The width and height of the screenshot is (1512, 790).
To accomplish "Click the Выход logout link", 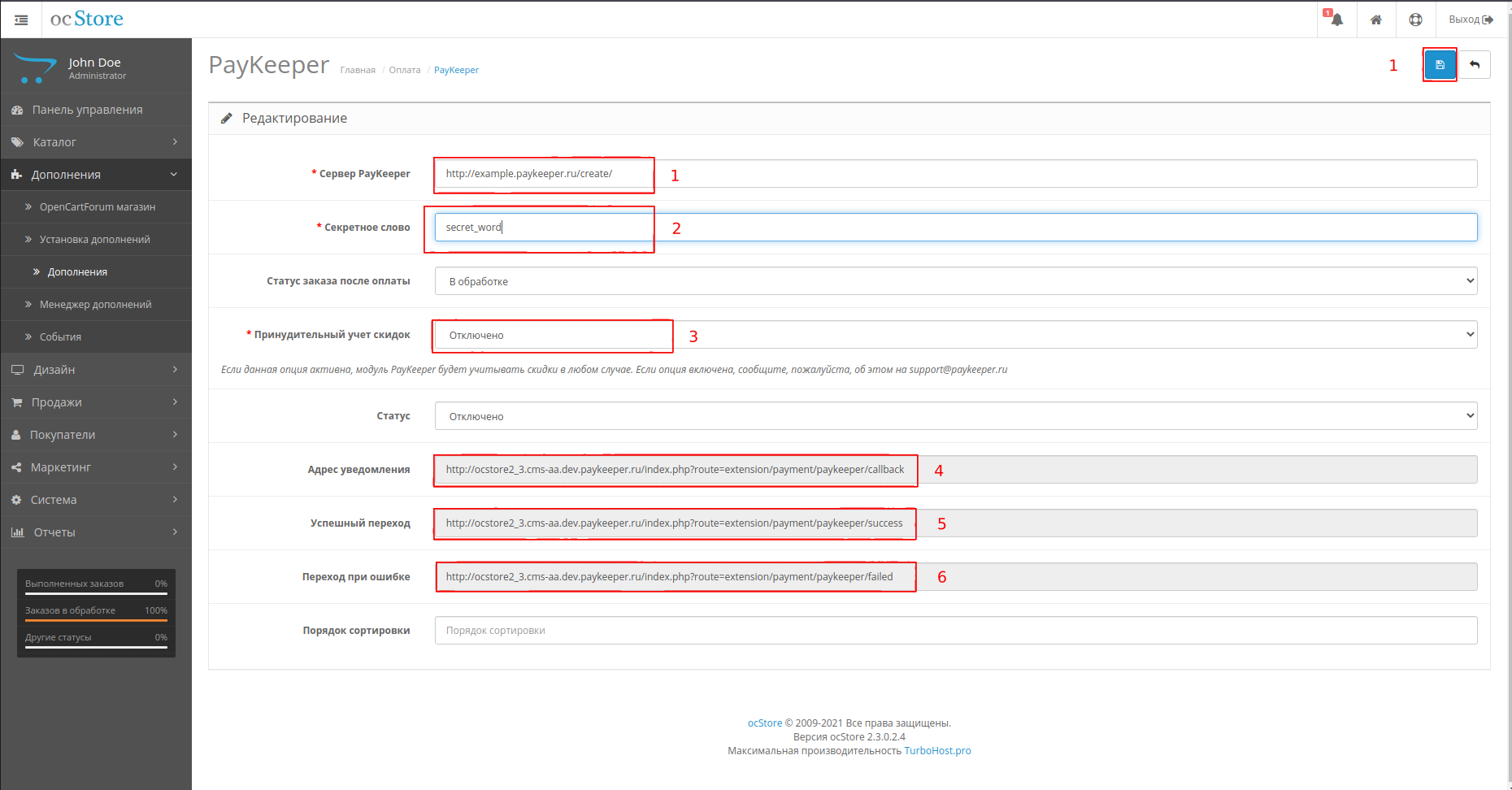I will pos(1471,20).
